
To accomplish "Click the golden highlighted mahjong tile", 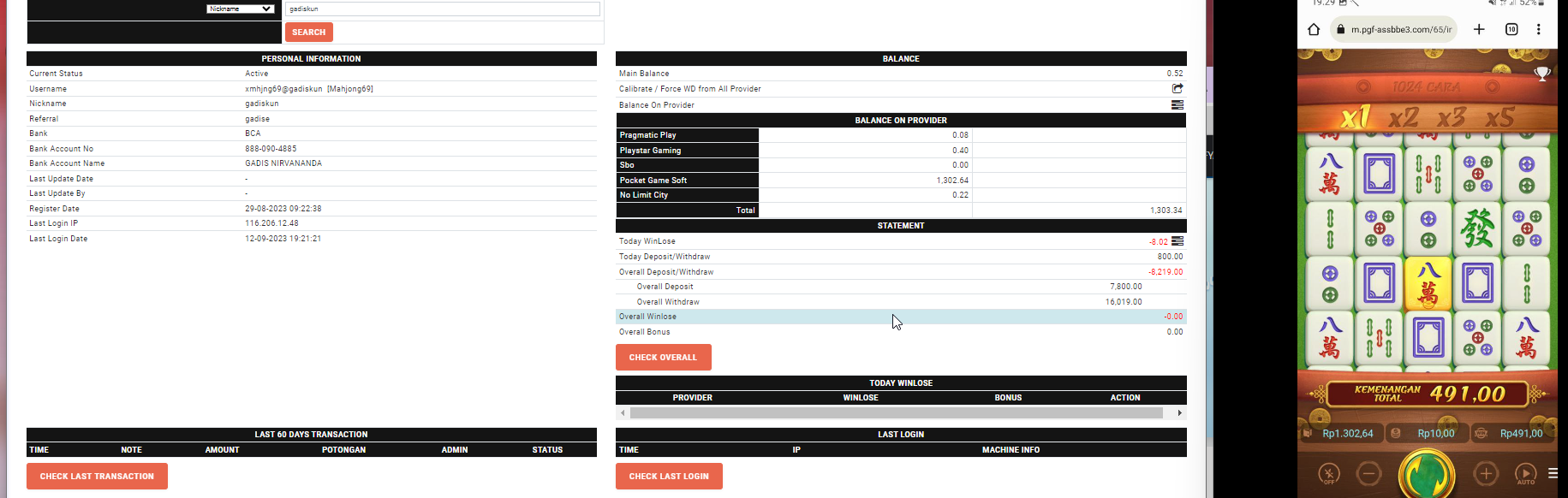I will pyautogui.click(x=1428, y=284).
